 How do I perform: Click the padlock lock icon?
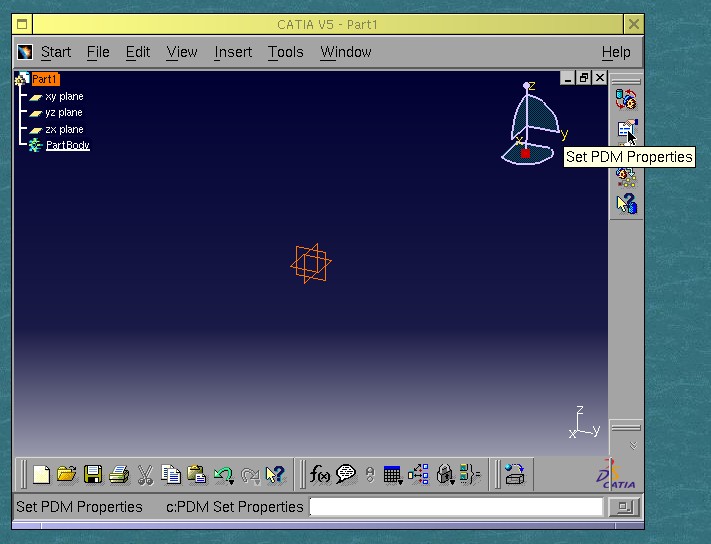pyautogui.click(x=444, y=475)
